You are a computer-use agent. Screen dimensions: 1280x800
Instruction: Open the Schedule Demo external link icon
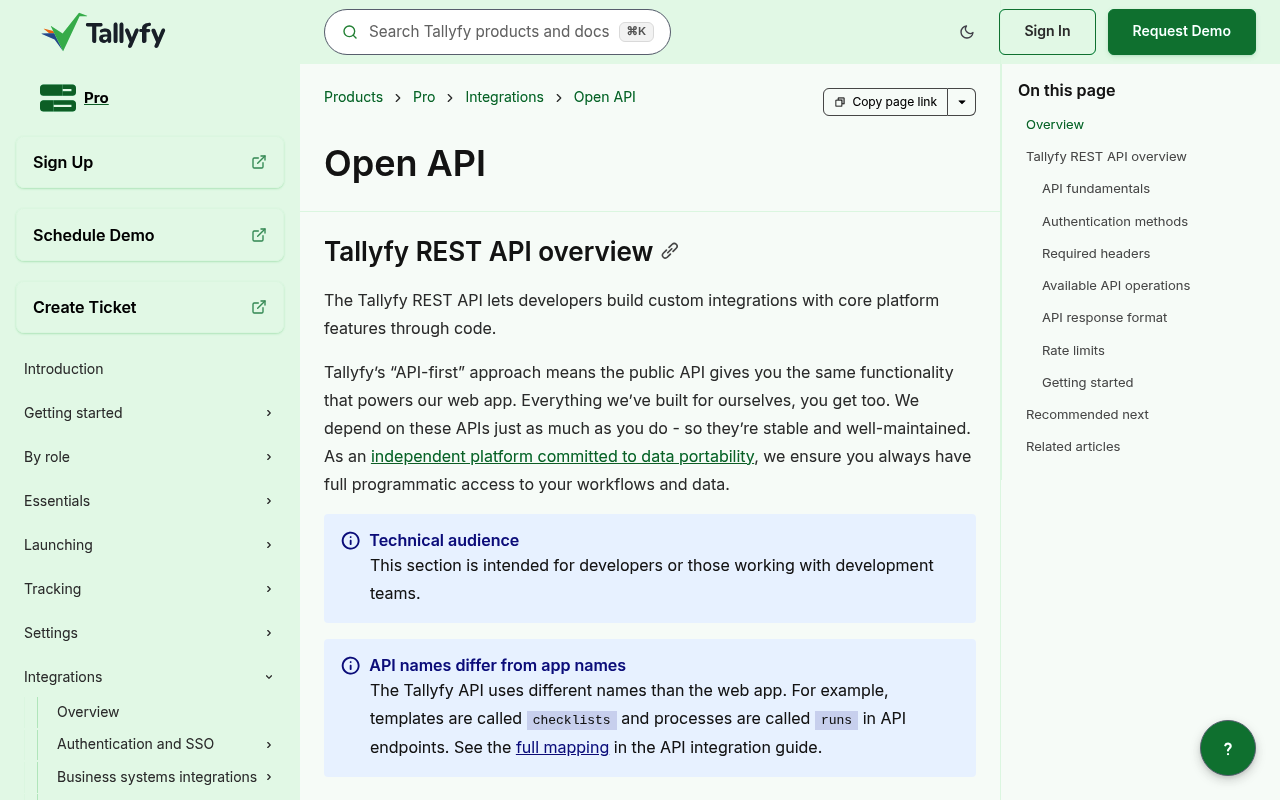(x=259, y=235)
